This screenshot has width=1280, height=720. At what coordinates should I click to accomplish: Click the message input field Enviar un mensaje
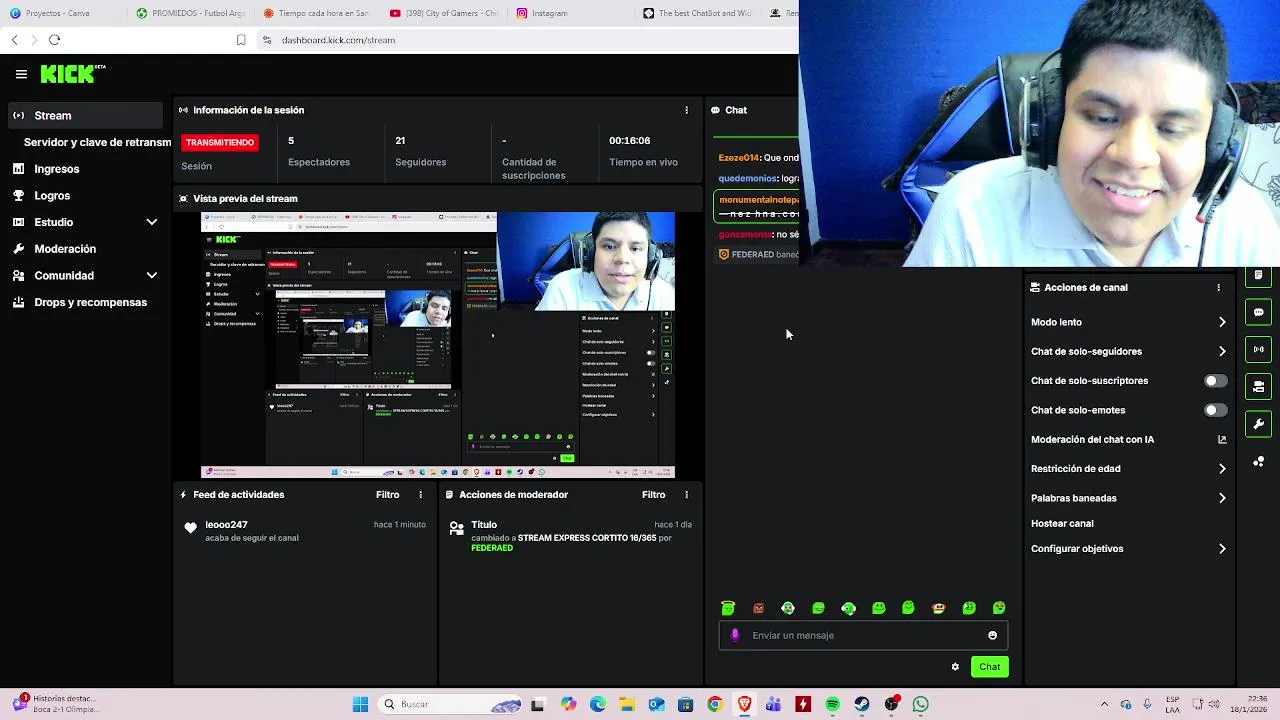(865, 635)
